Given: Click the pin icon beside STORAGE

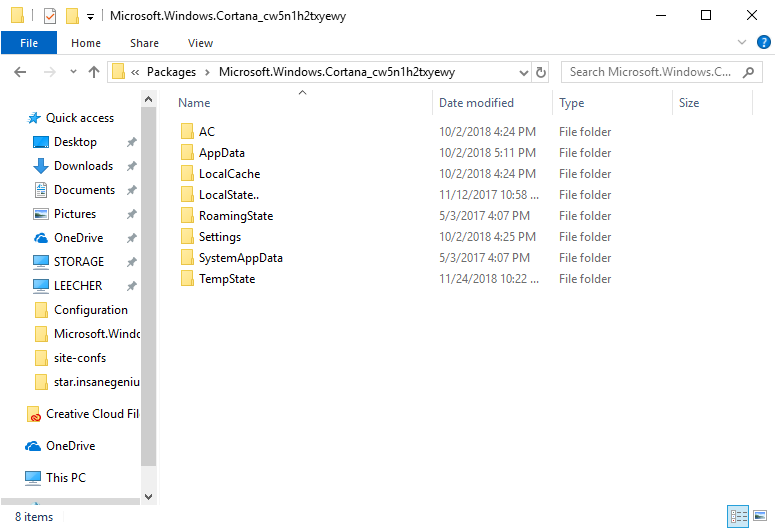Looking at the screenshot, I should (x=131, y=262).
